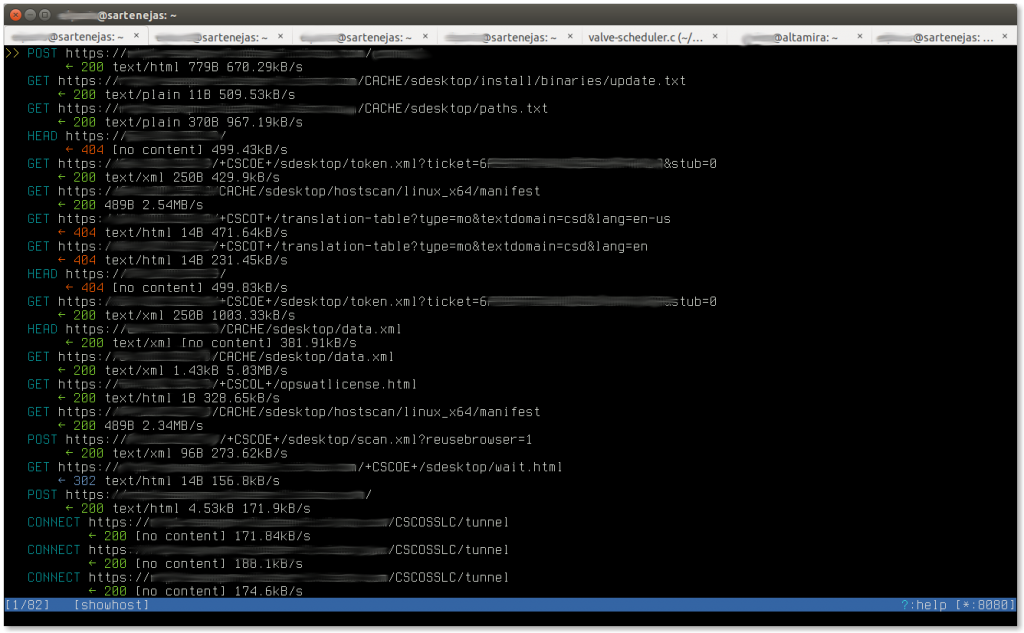This screenshot has height=633, width=1024.
Task: Maximize the terminal window
Action: pyautogui.click(x=47, y=13)
